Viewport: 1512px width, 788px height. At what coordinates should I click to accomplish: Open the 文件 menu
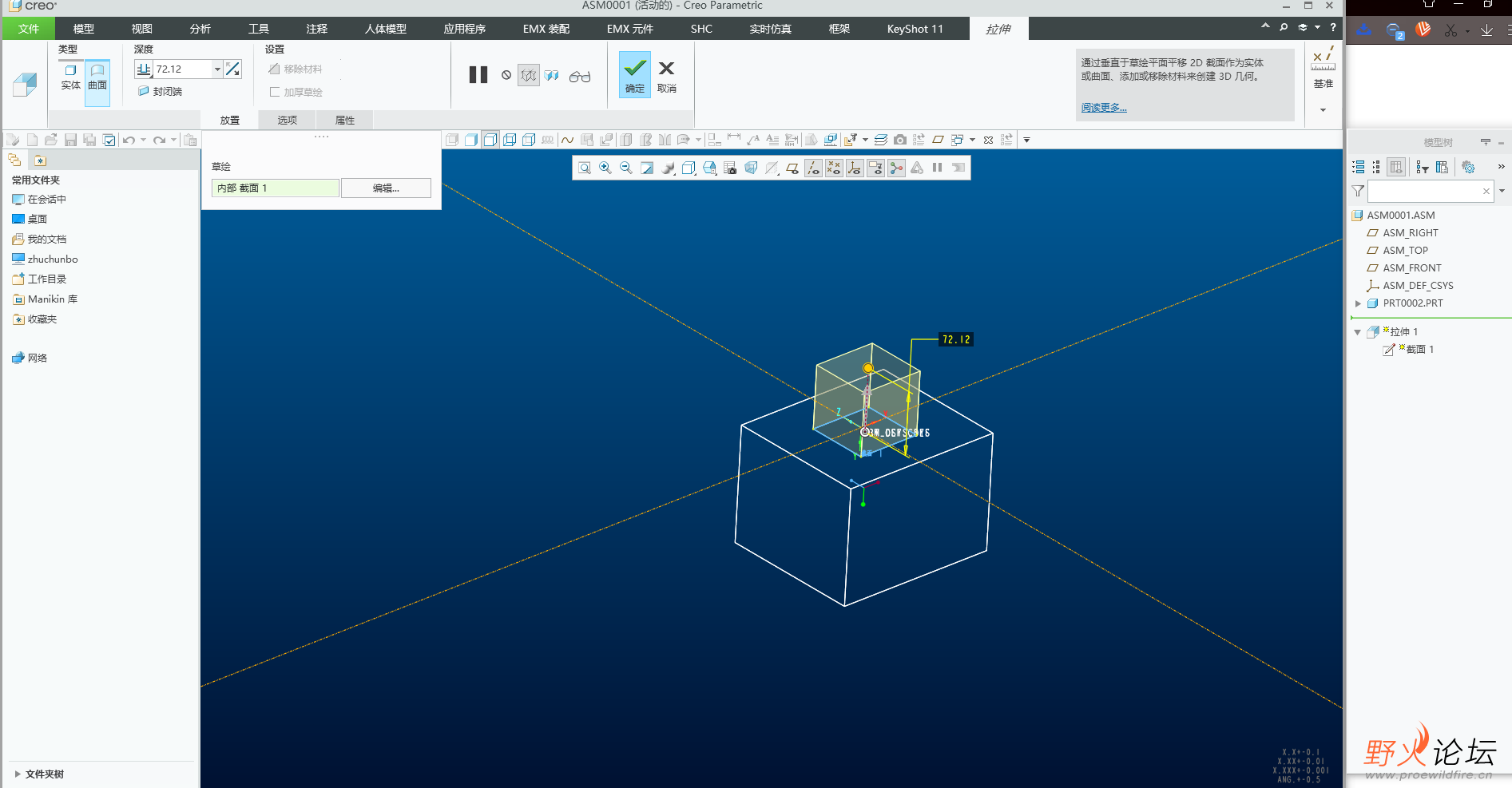coord(29,29)
